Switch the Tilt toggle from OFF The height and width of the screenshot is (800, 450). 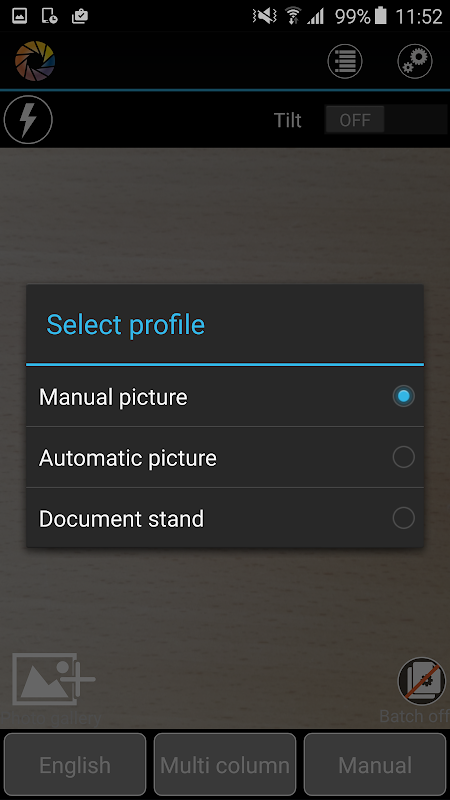(386, 120)
